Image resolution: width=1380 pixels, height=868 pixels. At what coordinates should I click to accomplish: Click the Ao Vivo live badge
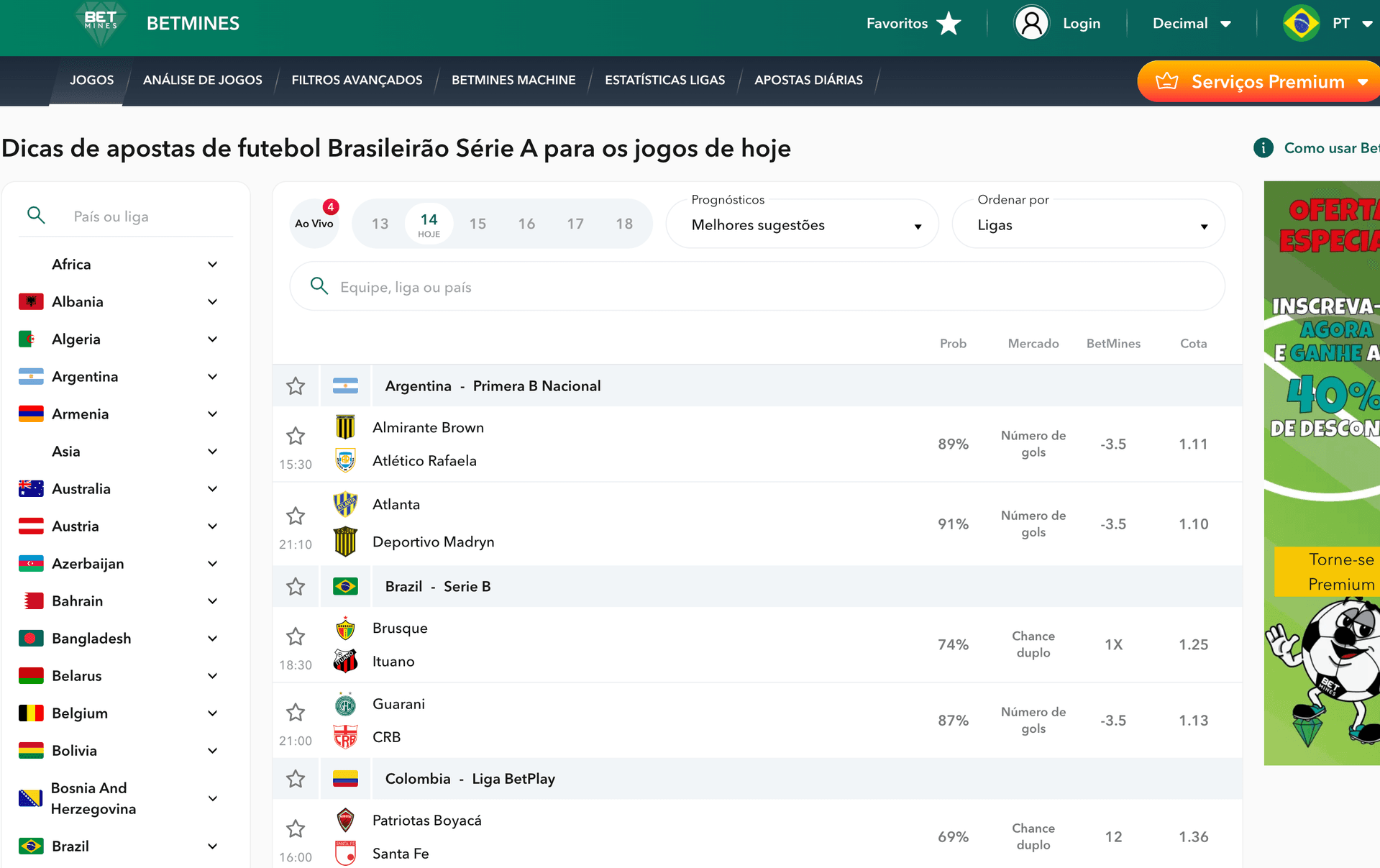[x=314, y=224]
